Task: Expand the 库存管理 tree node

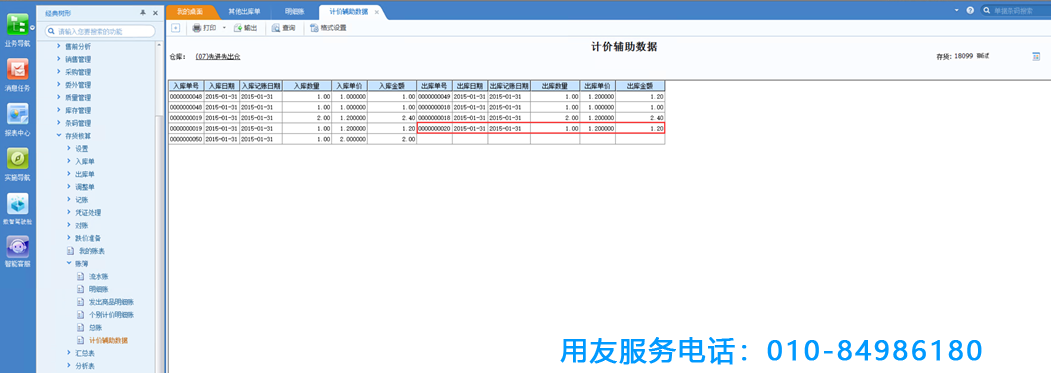Action: tap(58, 110)
